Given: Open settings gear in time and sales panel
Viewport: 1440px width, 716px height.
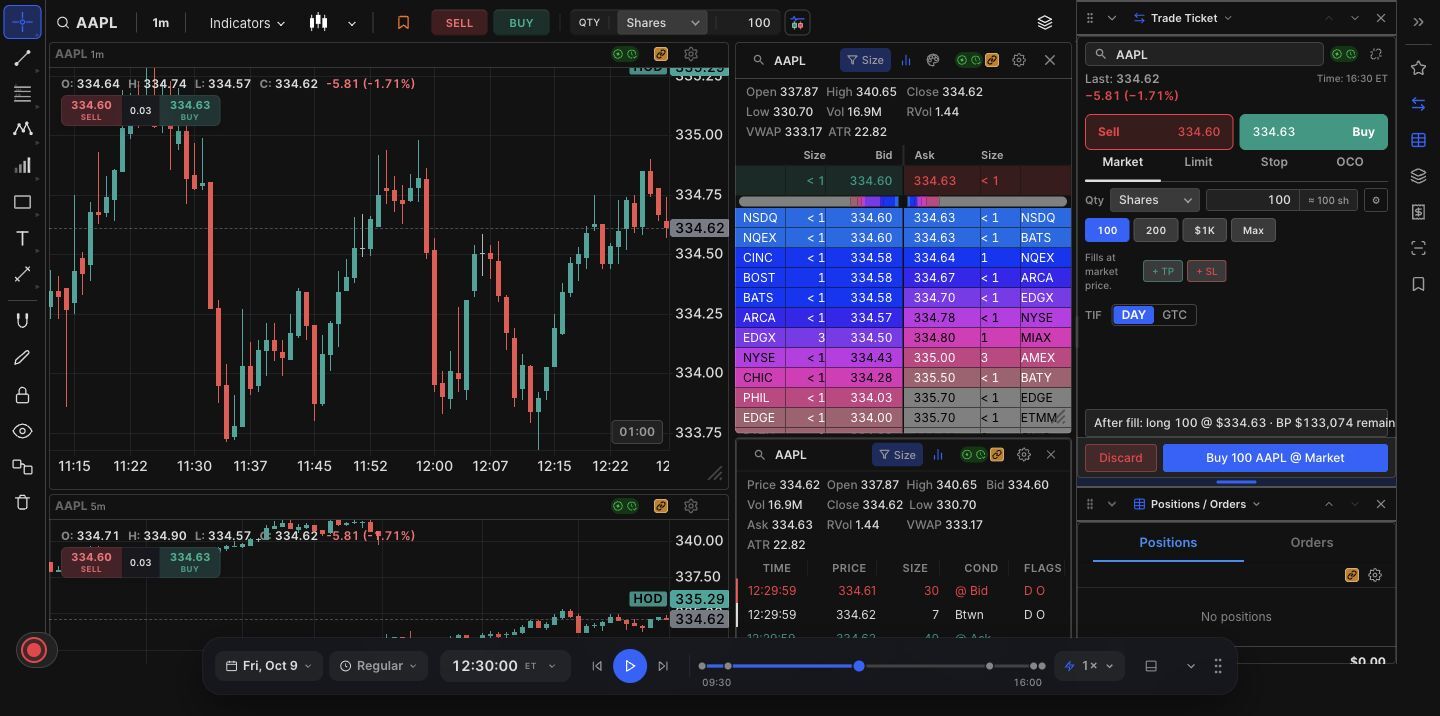Looking at the screenshot, I should [1024, 454].
